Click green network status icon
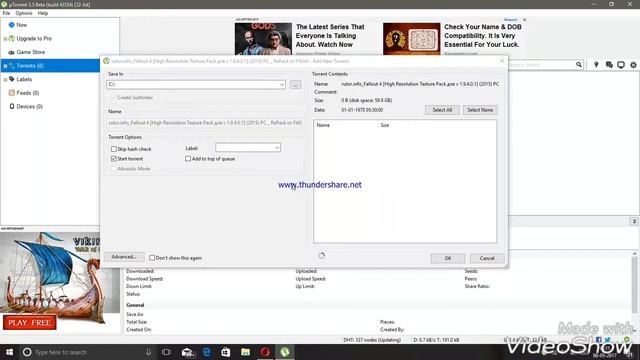 627,340
